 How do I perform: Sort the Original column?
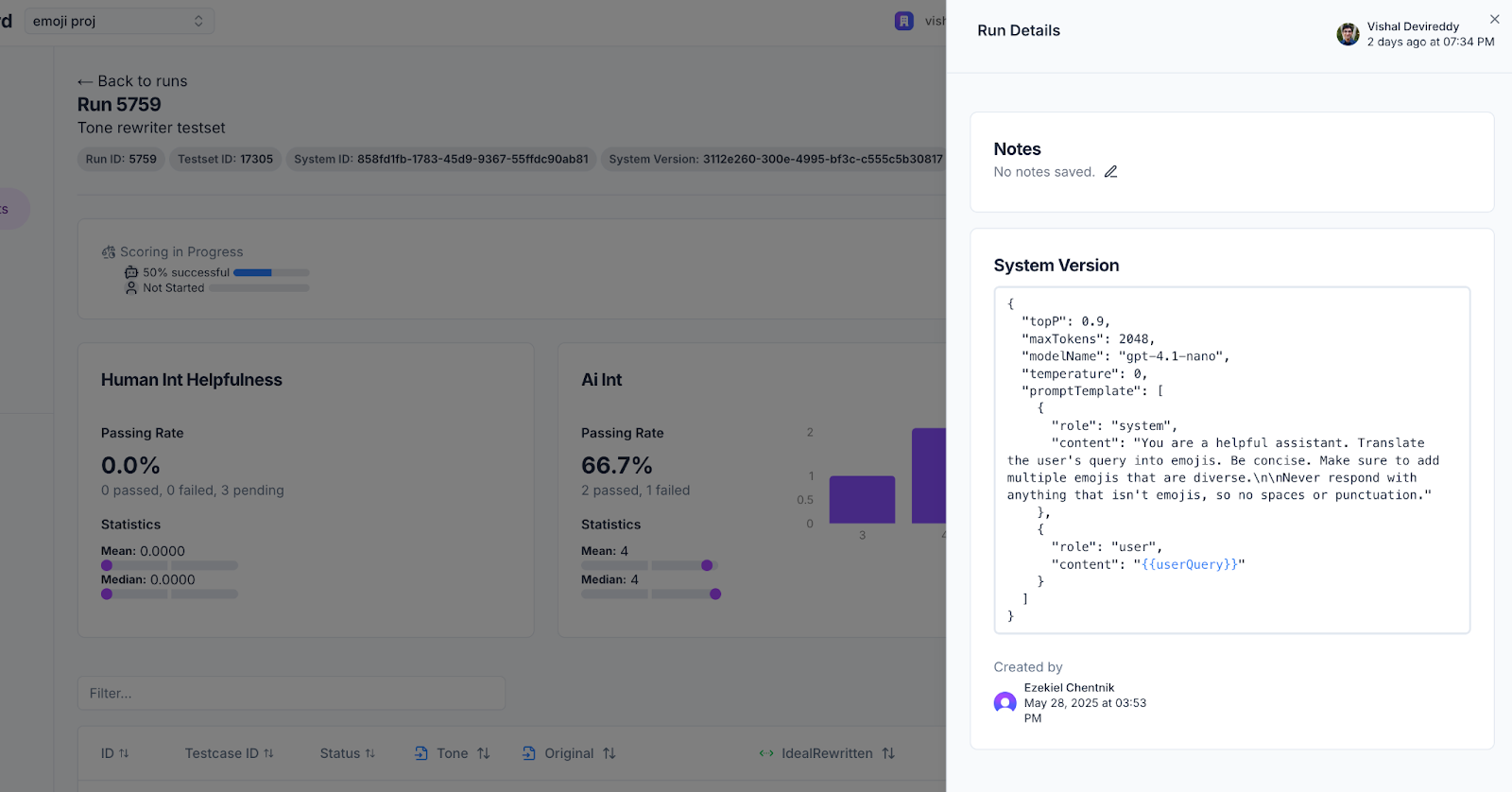[609, 753]
